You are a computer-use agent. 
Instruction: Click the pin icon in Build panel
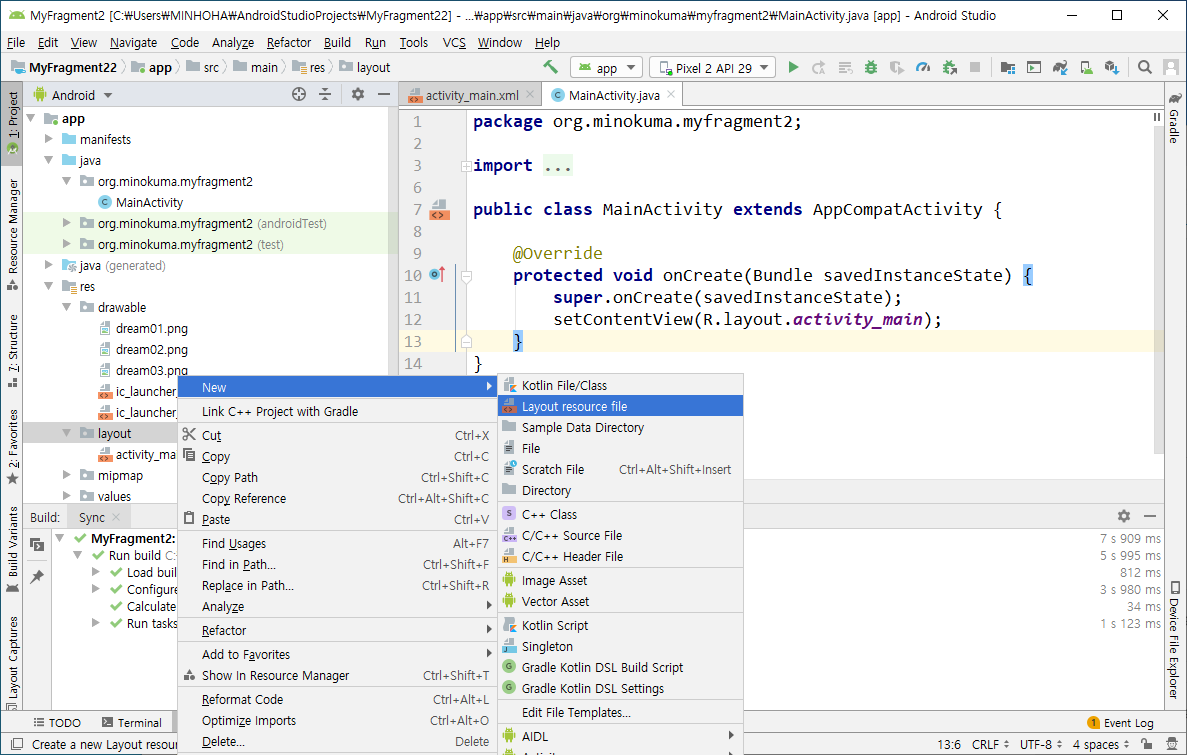(x=36, y=577)
